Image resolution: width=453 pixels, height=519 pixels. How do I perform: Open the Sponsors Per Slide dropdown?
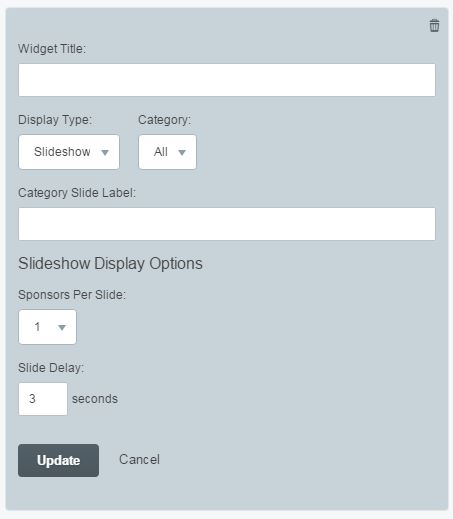(x=47, y=327)
